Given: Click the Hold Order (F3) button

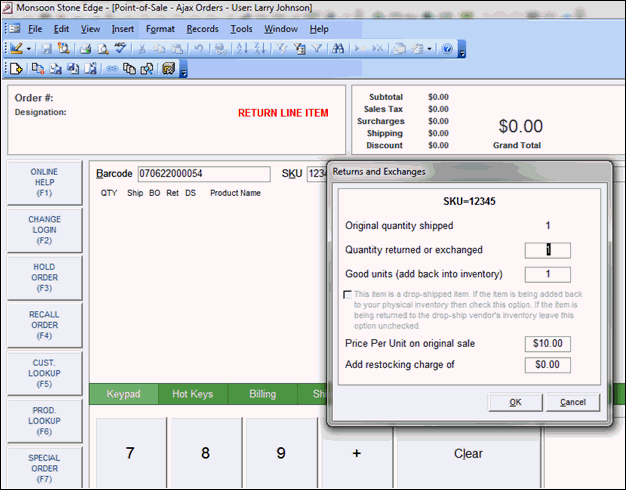Looking at the screenshot, I should [44, 278].
